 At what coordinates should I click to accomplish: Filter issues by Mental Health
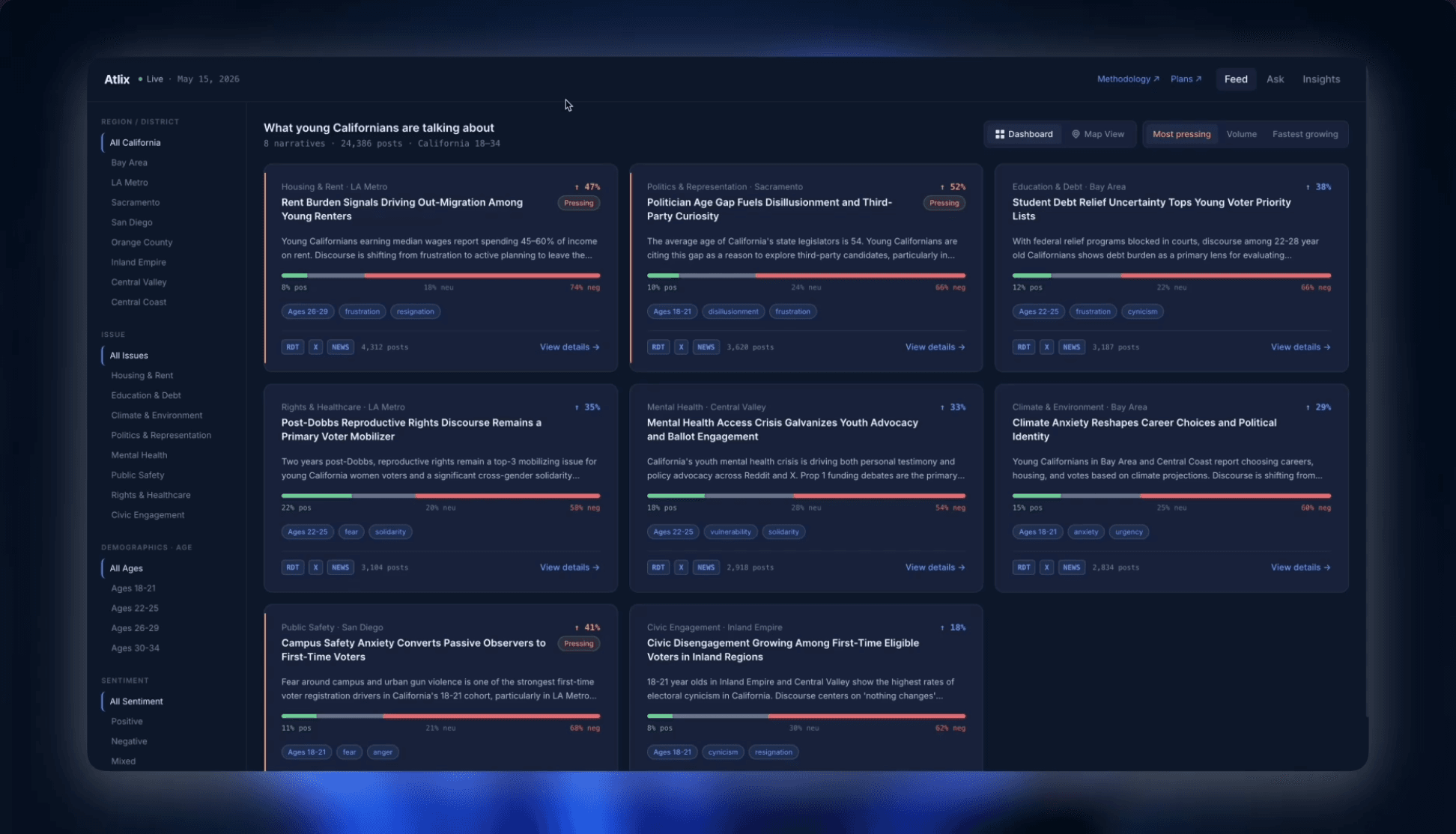click(x=139, y=455)
